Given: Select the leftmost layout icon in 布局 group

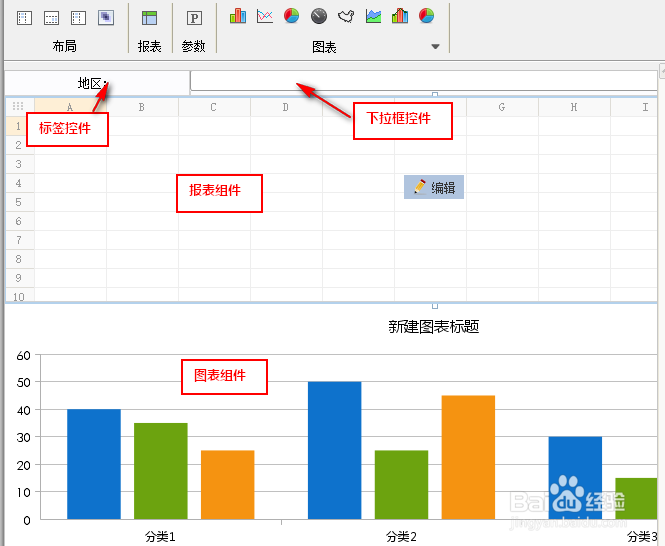Looking at the screenshot, I should point(24,18).
